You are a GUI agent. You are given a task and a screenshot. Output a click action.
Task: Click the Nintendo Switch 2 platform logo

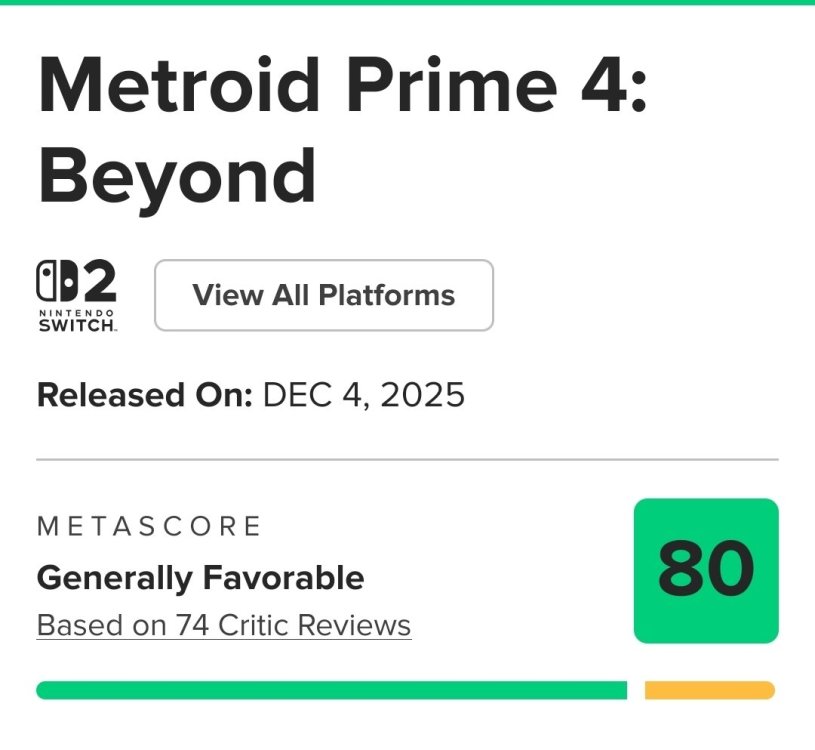coord(77,296)
